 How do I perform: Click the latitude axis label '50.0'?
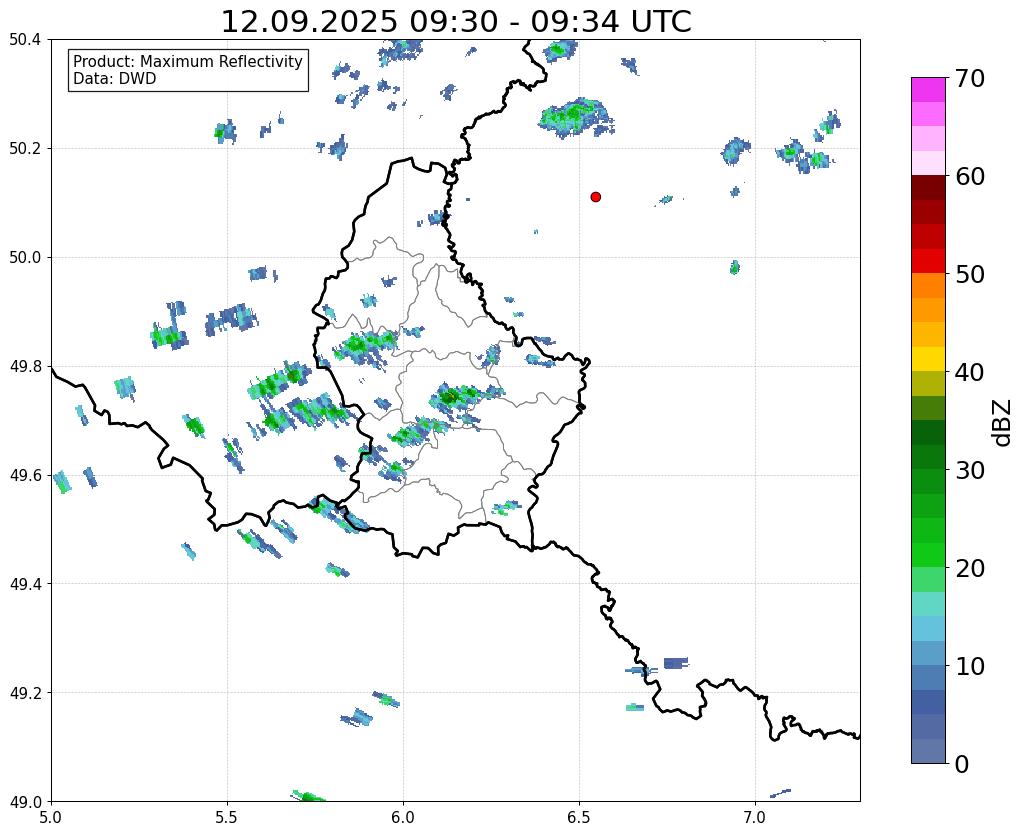point(25,258)
